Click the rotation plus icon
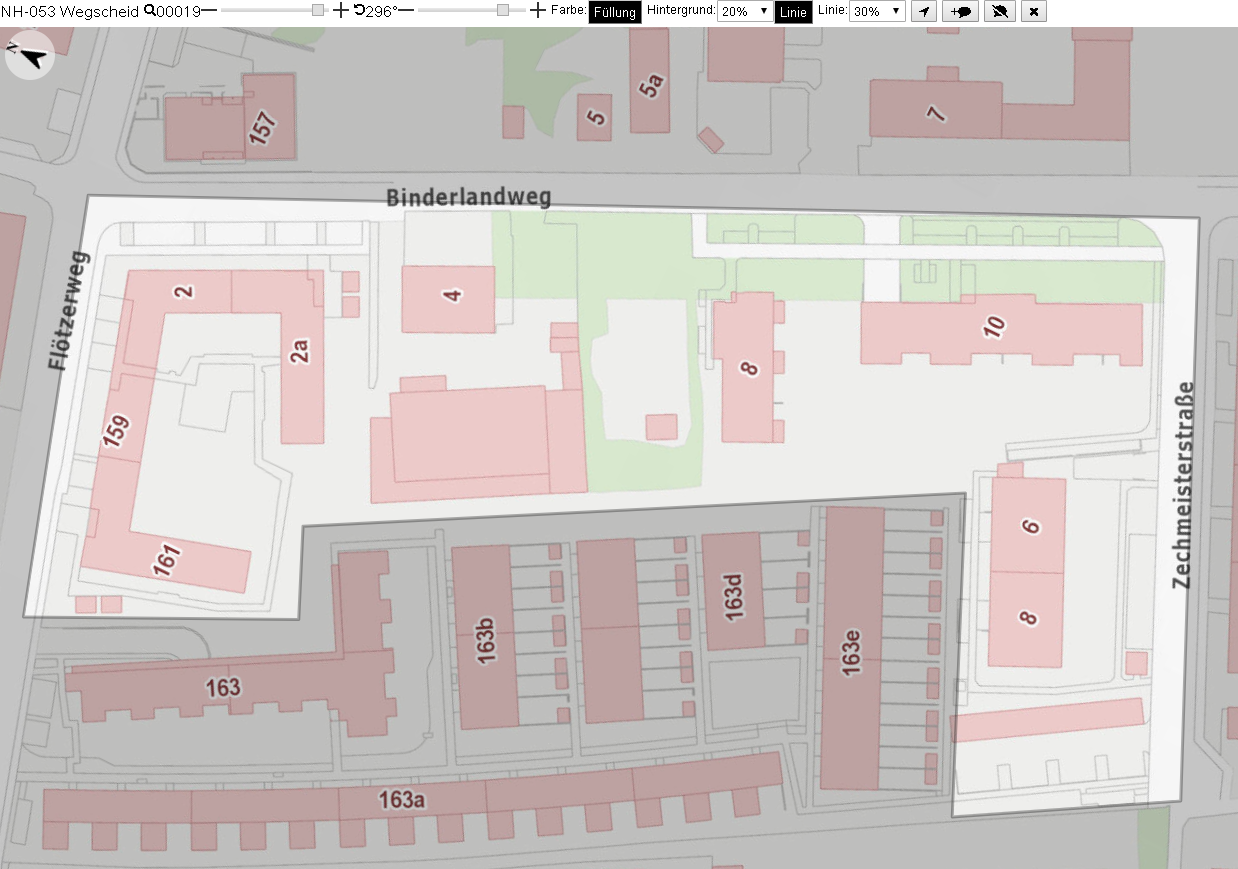This screenshot has width=1238, height=869. (538, 11)
